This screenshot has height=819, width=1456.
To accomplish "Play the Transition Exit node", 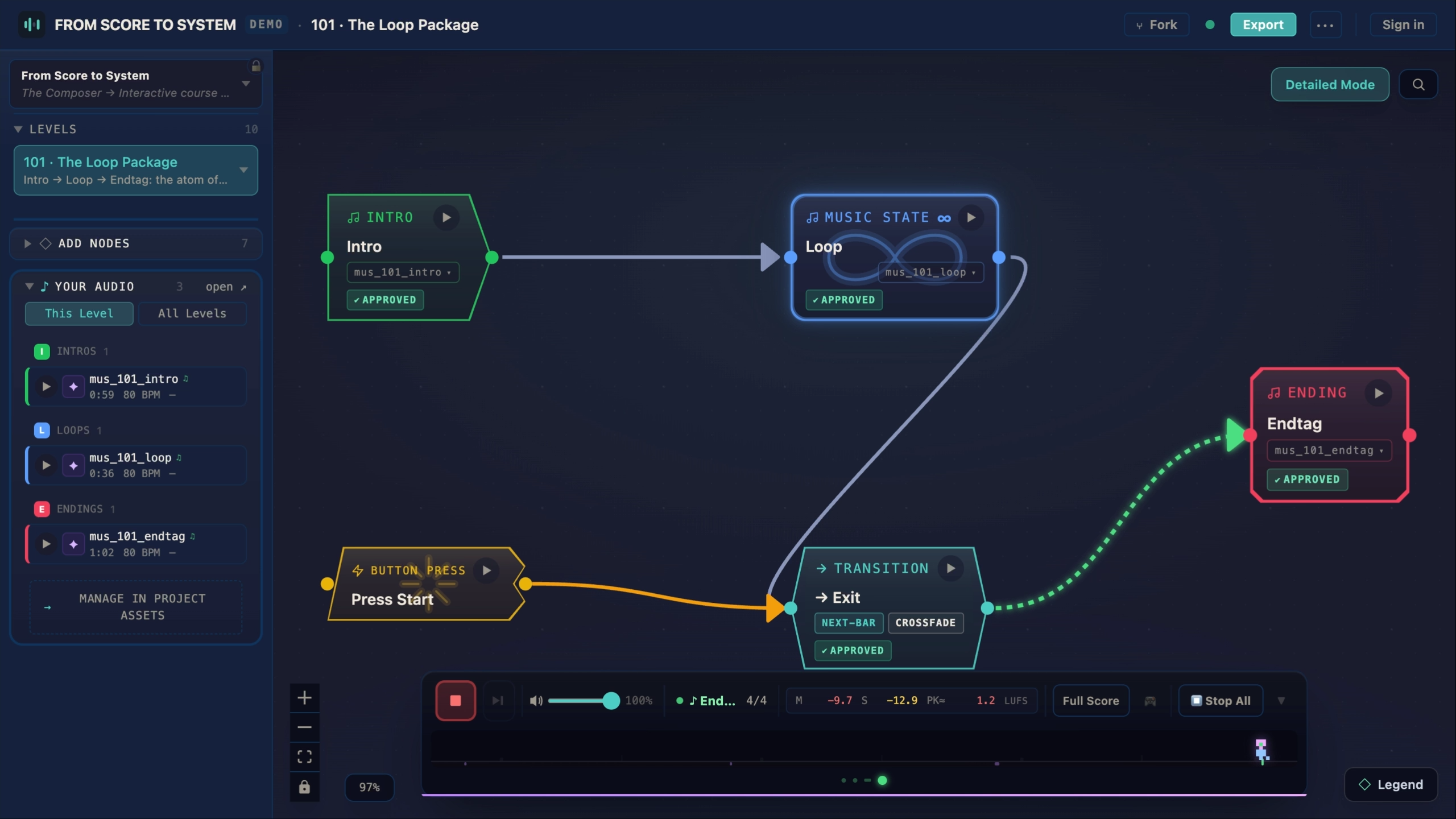I will [x=950, y=568].
